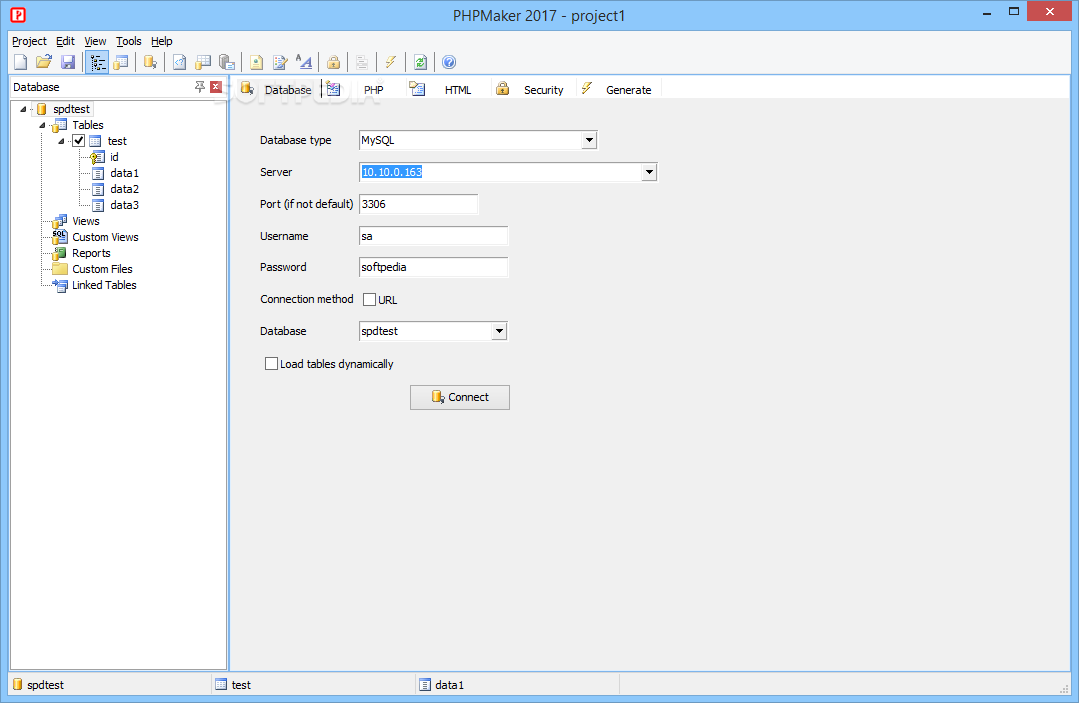Open the Database type dropdown
Viewport: 1079px width, 703px height.
coord(589,140)
